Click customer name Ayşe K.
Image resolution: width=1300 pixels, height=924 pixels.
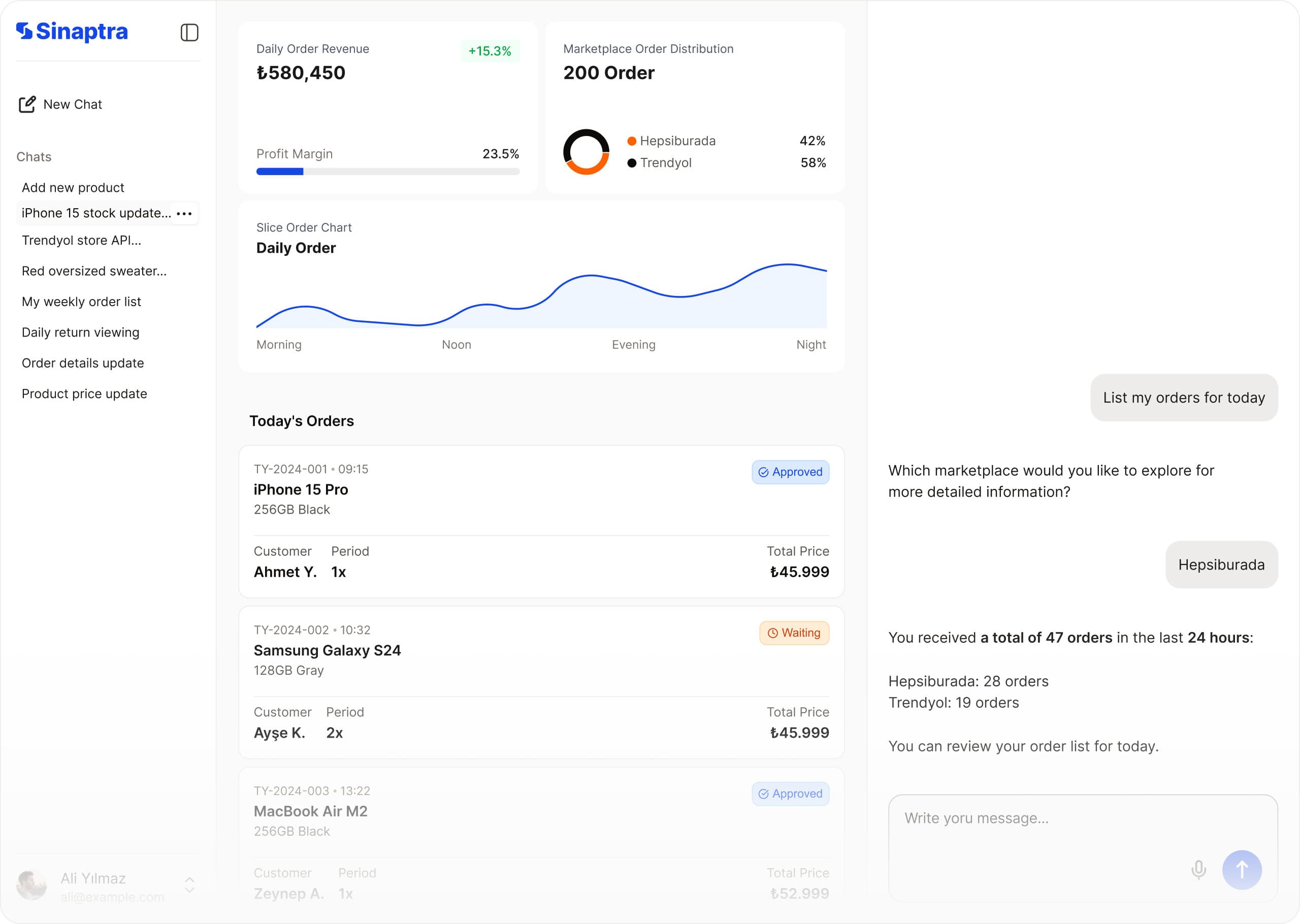point(279,734)
